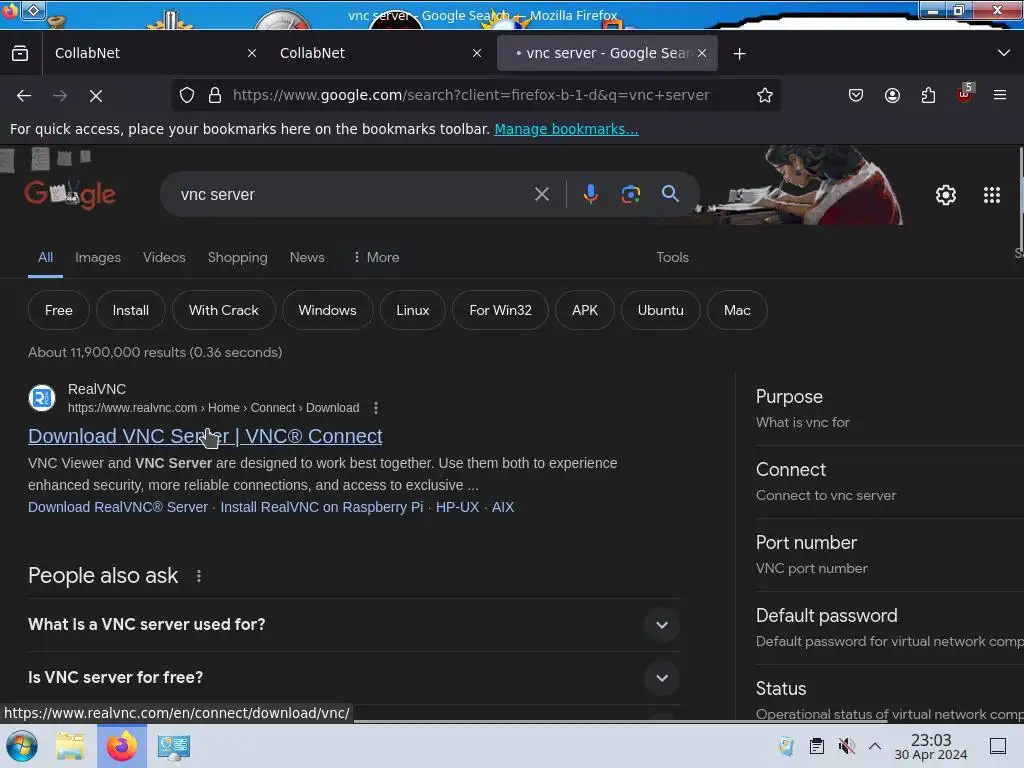This screenshot has height=768, width=1024.
Task: Open File Explorer from taskbar
Action: (x=70, y=746)
